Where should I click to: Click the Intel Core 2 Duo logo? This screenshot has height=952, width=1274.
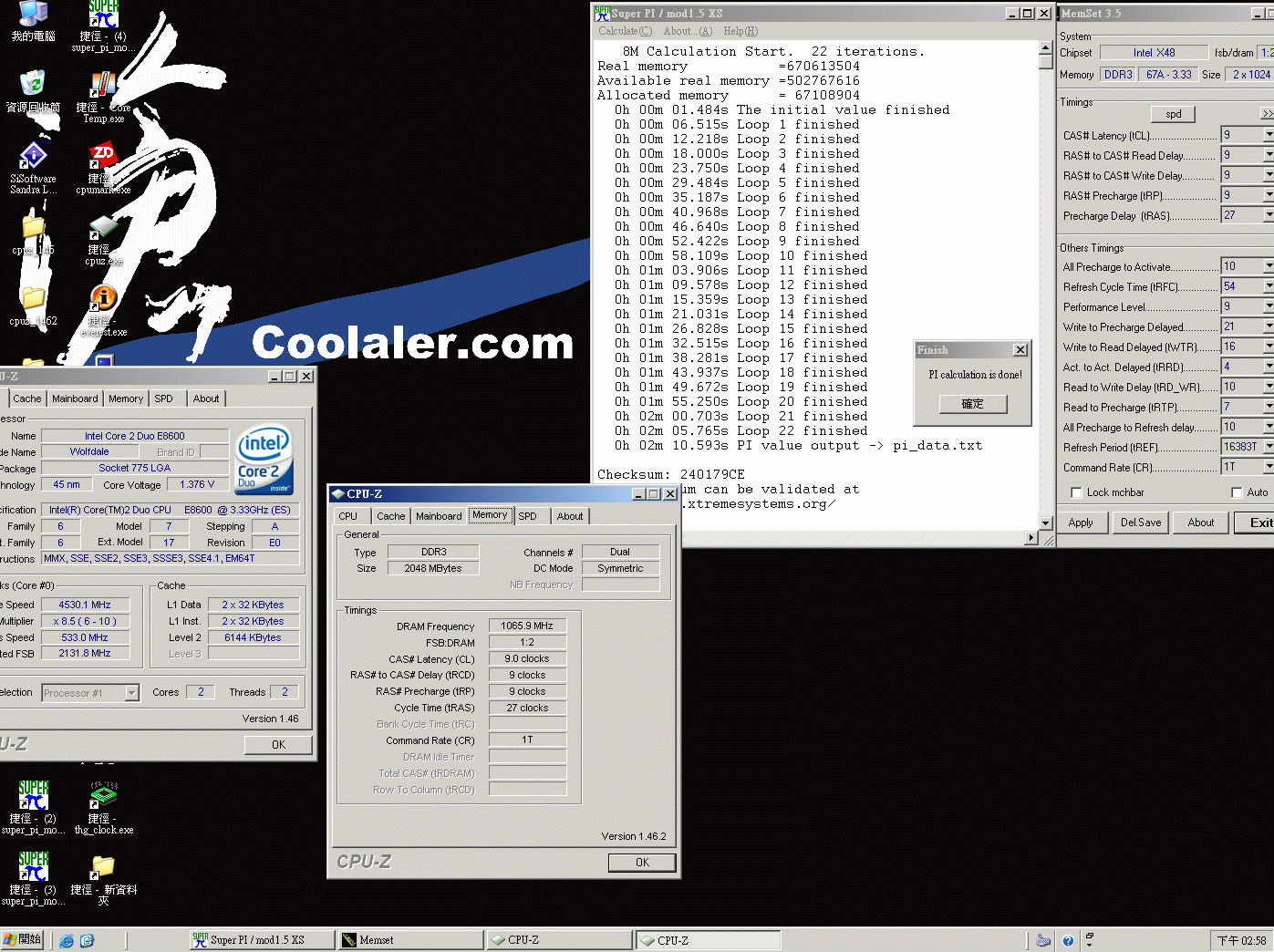pos(264,460)
